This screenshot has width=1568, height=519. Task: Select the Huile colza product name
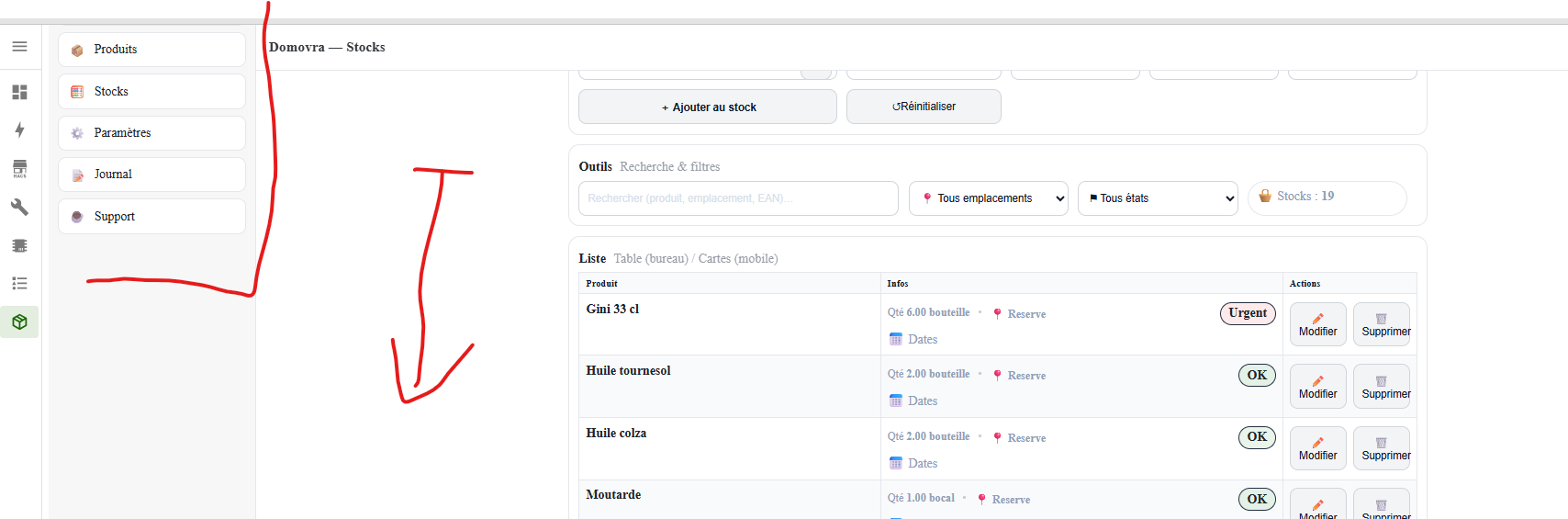616,434
